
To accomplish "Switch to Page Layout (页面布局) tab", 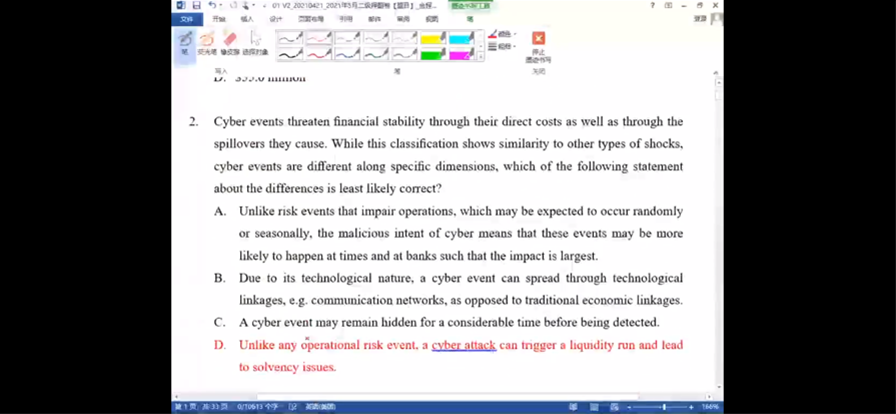I will click(310, 19).
